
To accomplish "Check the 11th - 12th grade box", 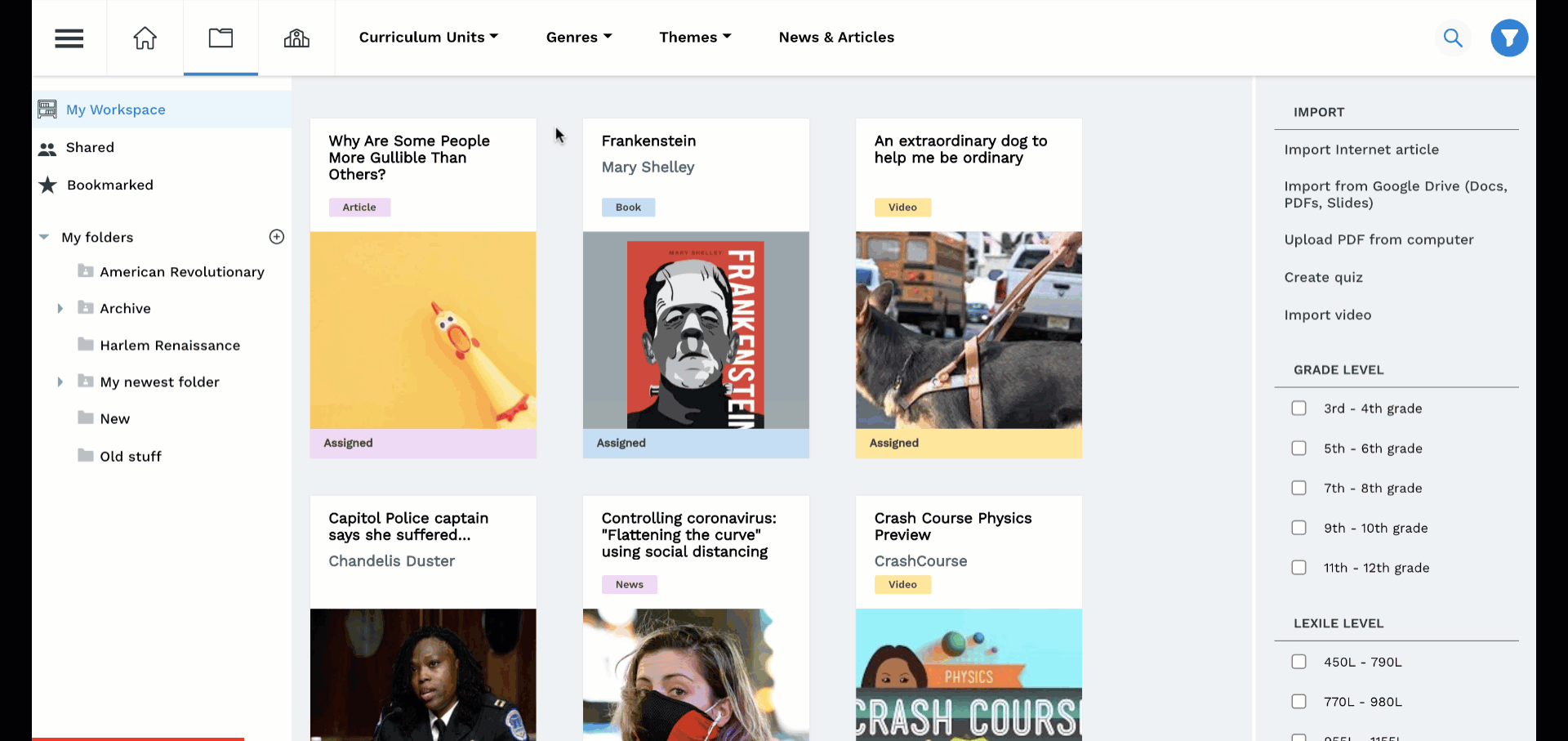I will pos(1298,567).
